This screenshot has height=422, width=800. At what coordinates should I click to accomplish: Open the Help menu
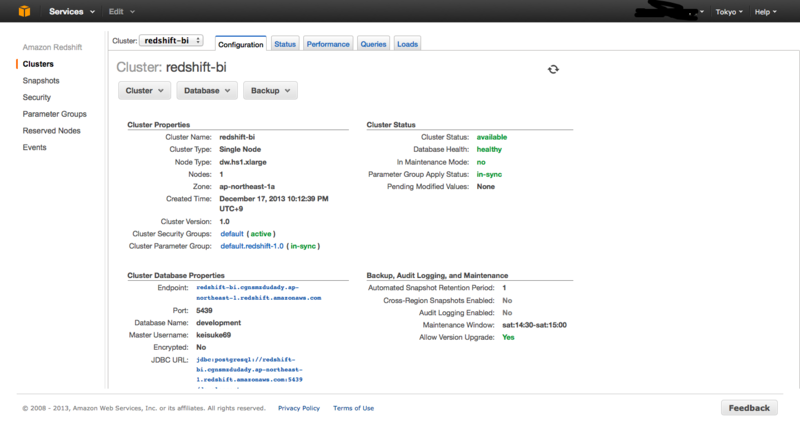pyautogui.click(x=765, y=12)
